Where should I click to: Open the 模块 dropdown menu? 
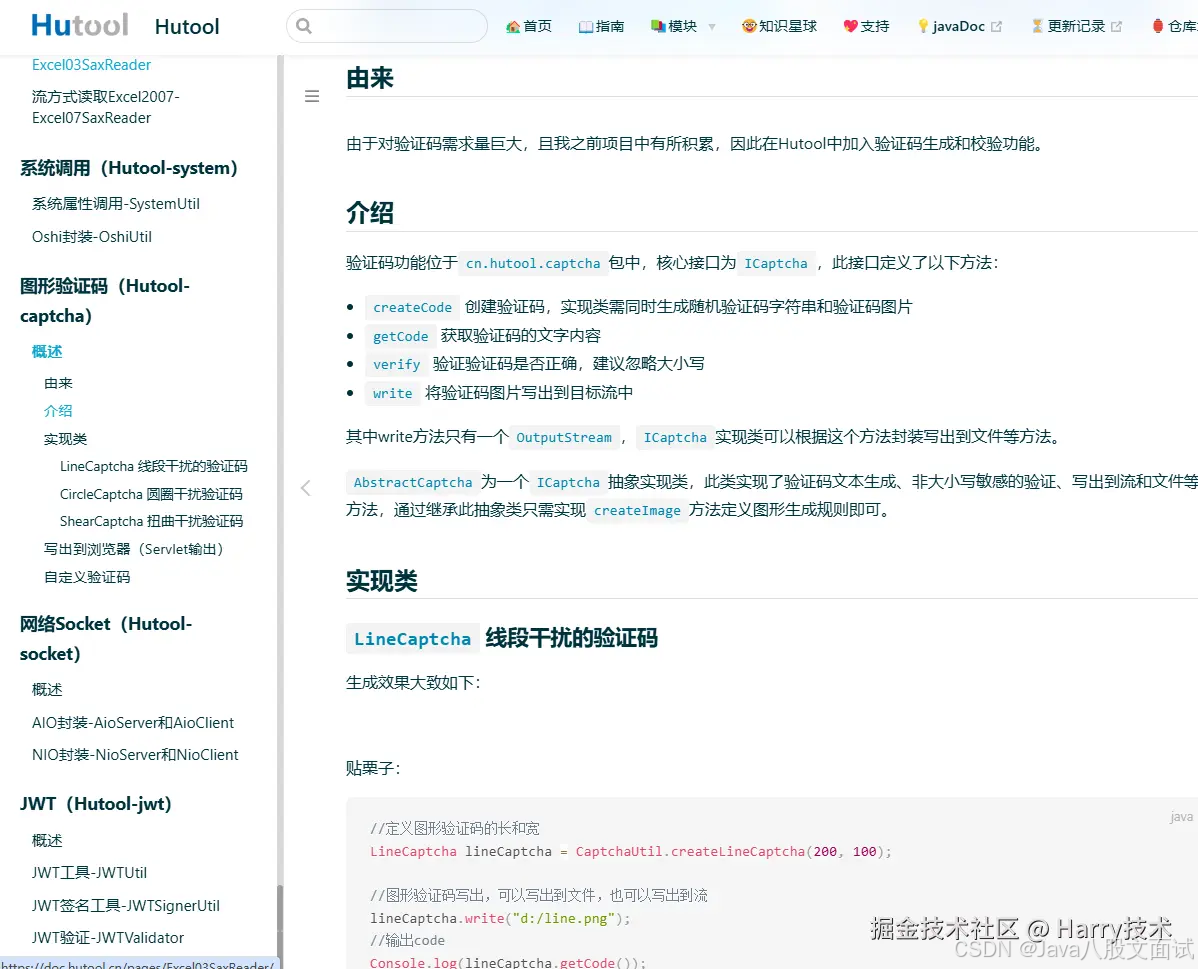click(681, 25)
